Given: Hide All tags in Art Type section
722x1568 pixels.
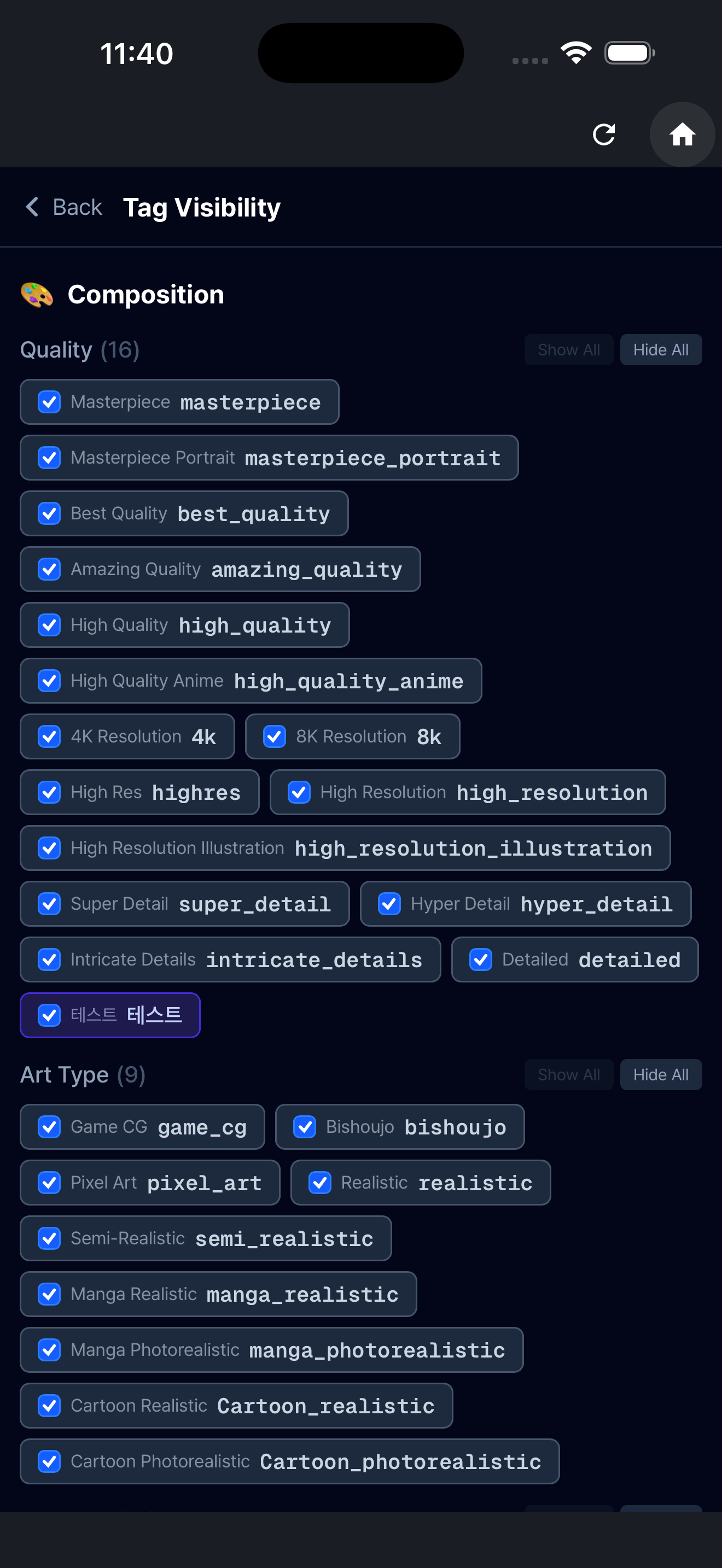Looking at the screenshot, I should coord(661,1074).
